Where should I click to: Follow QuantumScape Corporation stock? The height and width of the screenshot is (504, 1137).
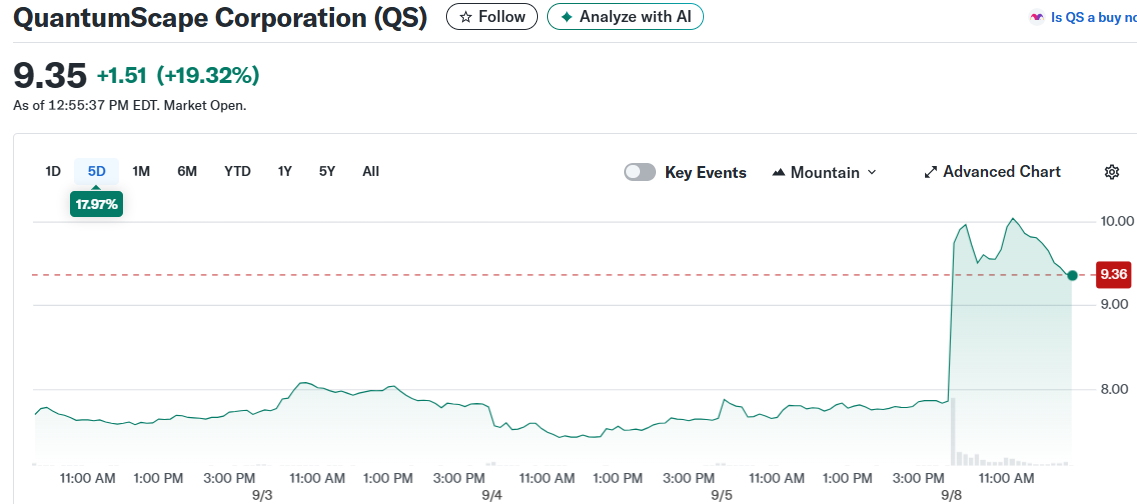coord(492,17)
